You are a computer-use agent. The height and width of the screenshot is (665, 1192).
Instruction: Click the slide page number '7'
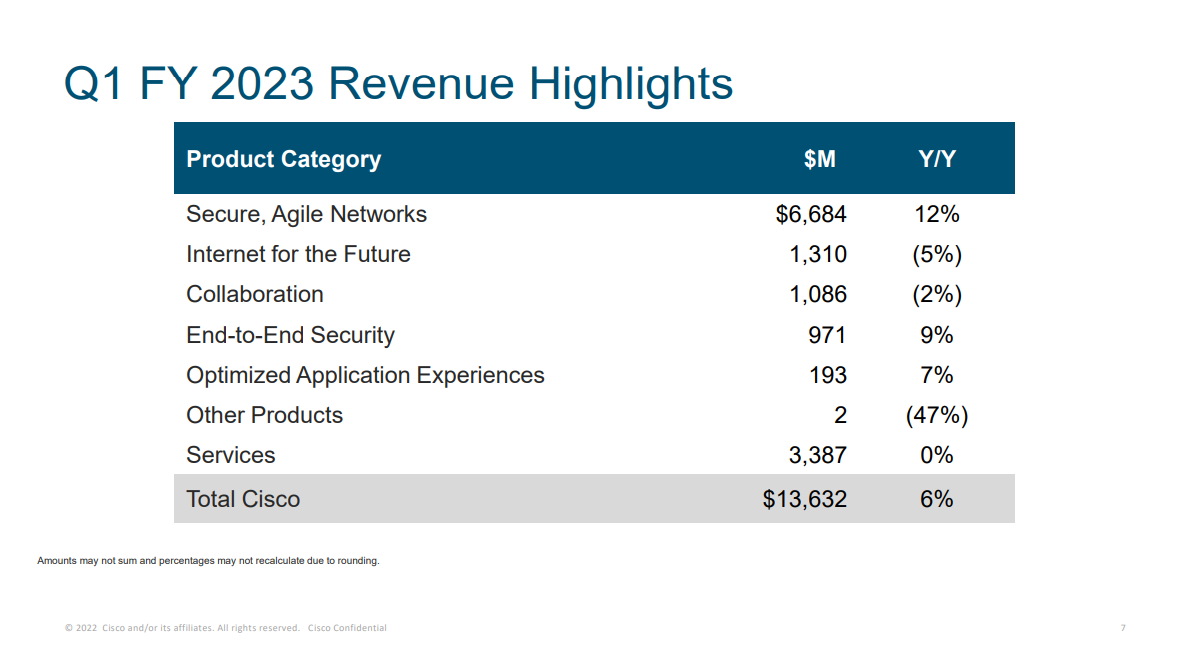pyautogui.click(x=1123, y=628)
